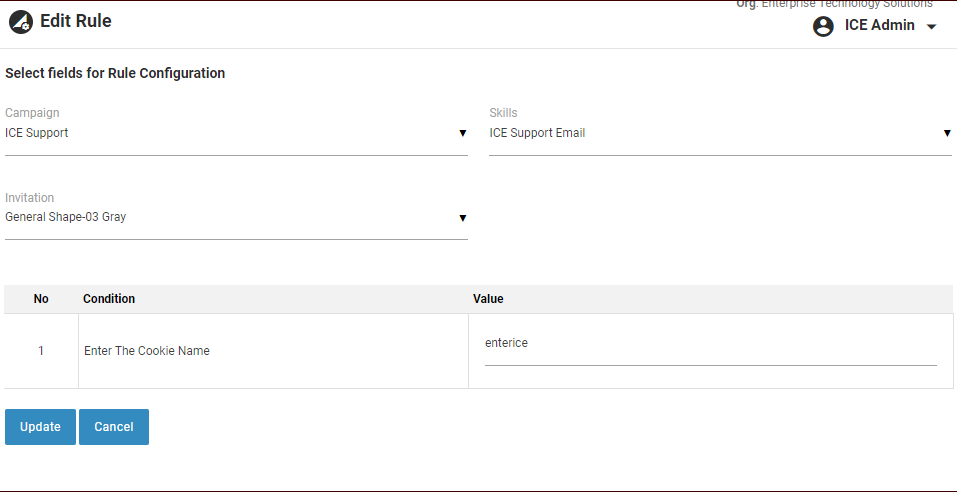Click the Condition column header
This screenshot has width=957, height=492.
pyautogui.click(x=109, y=299)
